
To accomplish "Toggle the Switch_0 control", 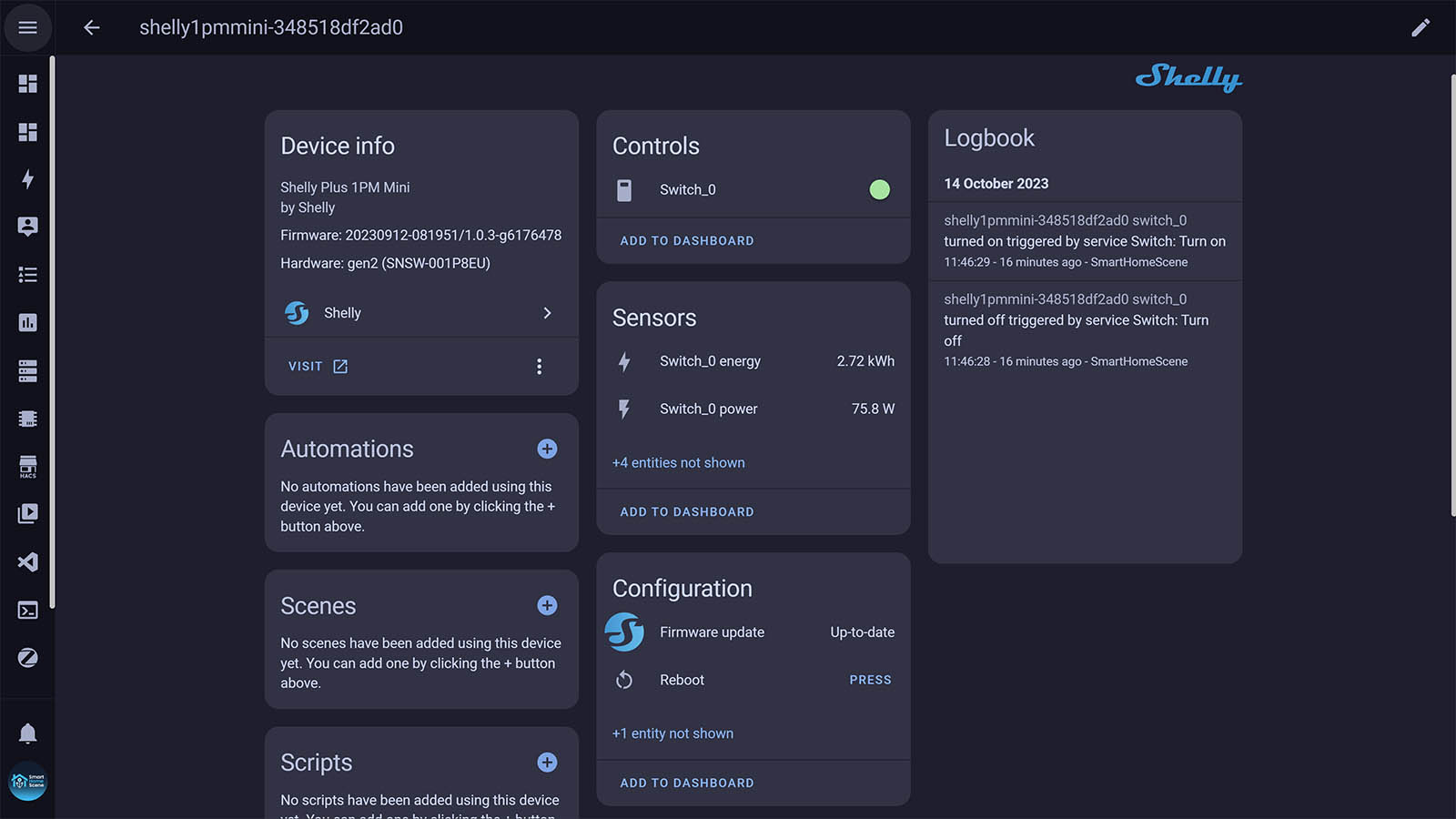I will pyautogui.click(x=879, y=189).
